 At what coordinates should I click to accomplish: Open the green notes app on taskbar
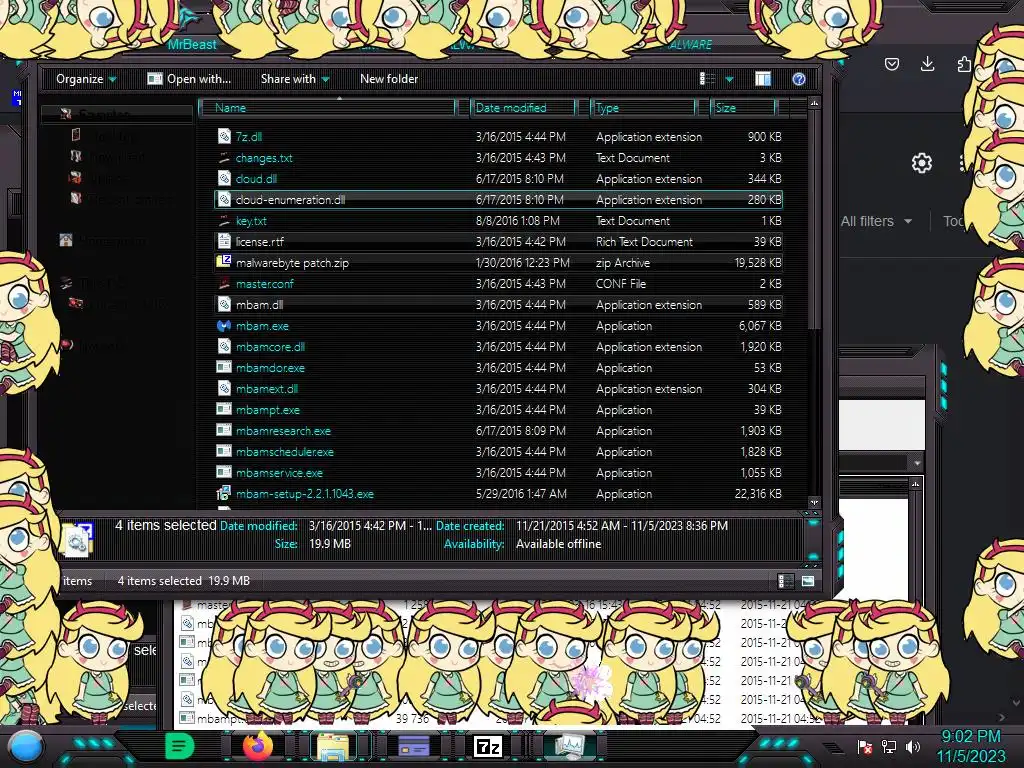click(x=180, y=746)
